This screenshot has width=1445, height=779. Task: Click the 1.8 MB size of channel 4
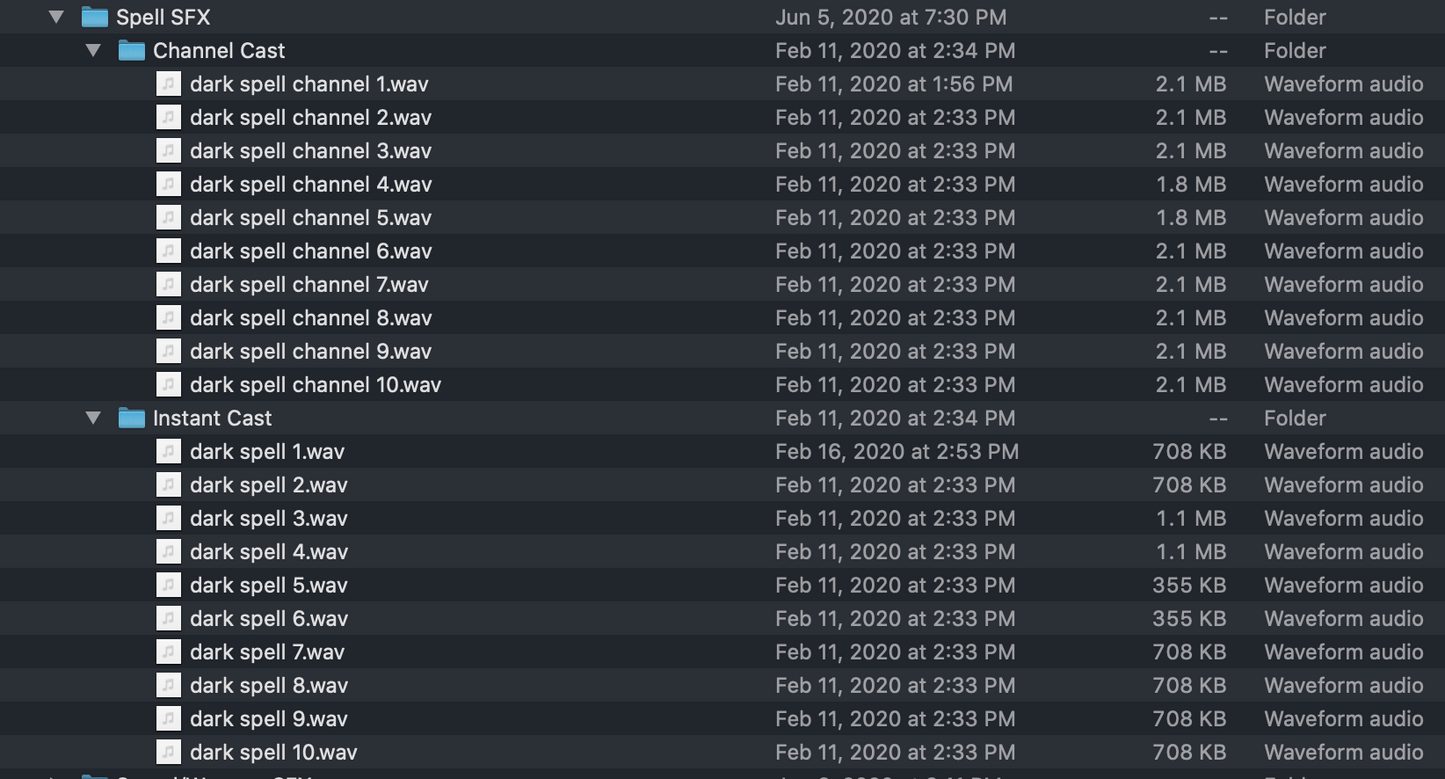click(x=1190, y=184)
